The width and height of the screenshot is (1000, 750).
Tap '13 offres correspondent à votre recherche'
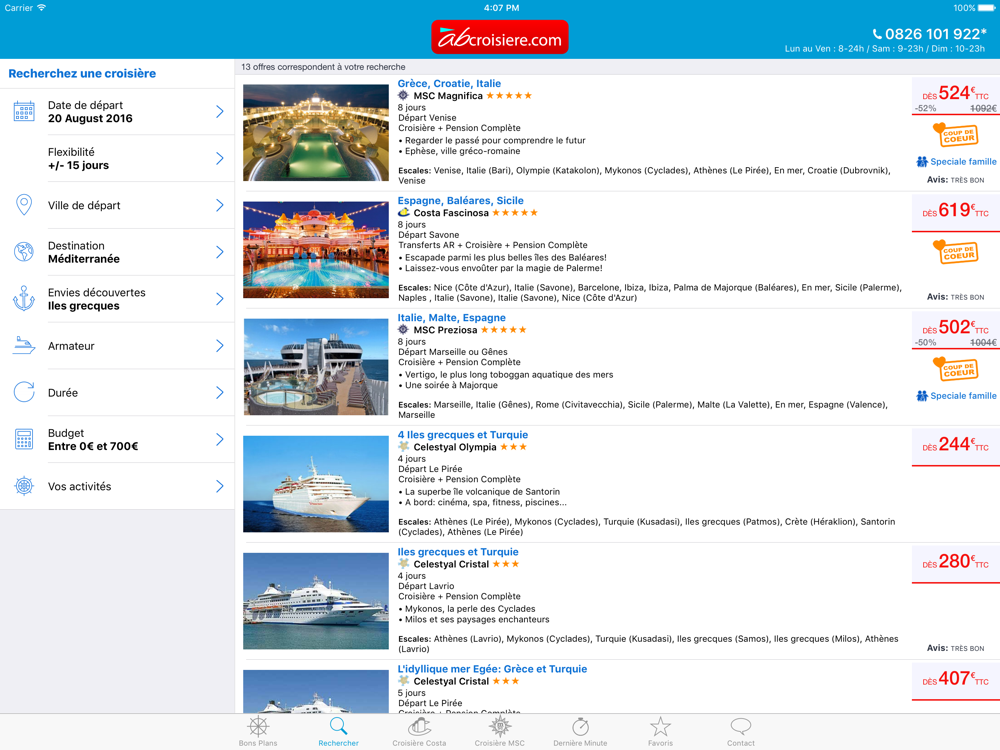[323, 67]
